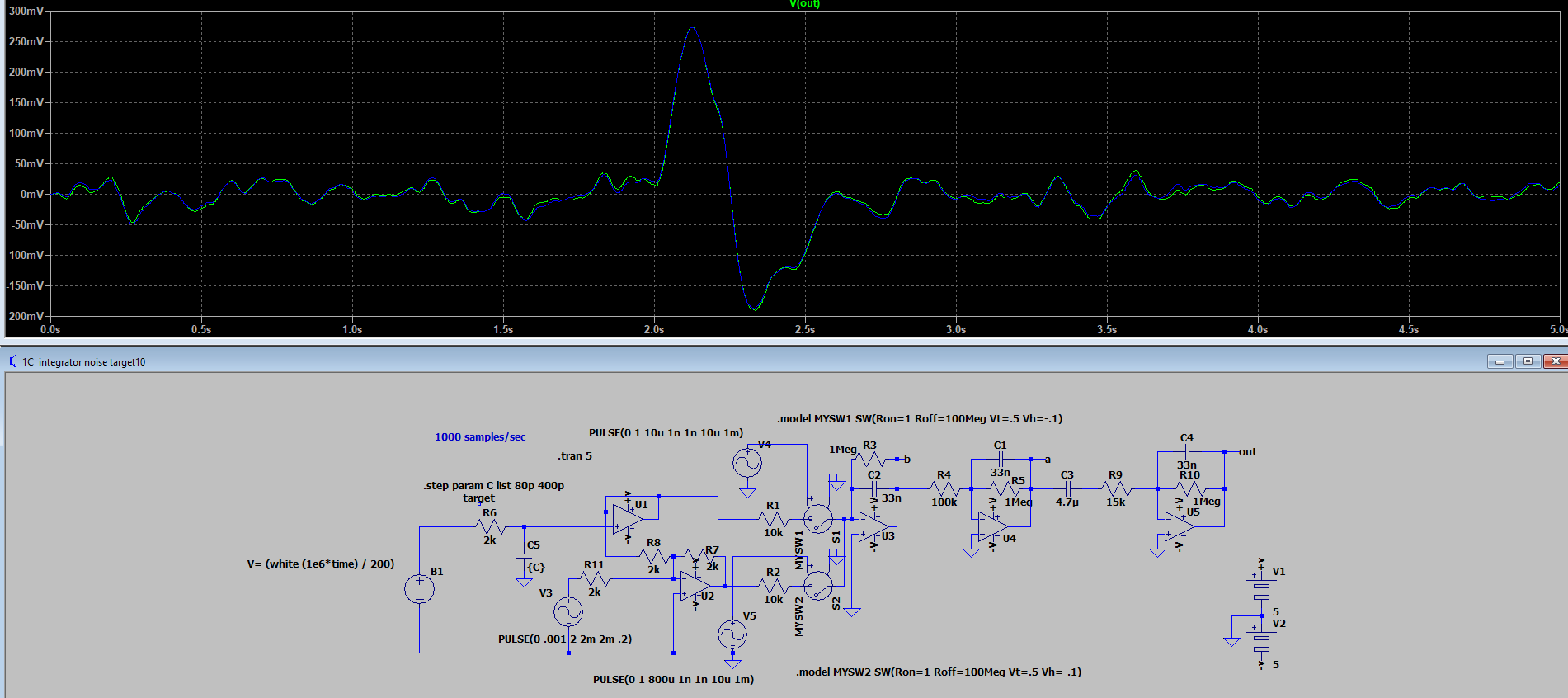
Task: Click the B1 behavioral voltage source symbol
Action: pos(419,589)
